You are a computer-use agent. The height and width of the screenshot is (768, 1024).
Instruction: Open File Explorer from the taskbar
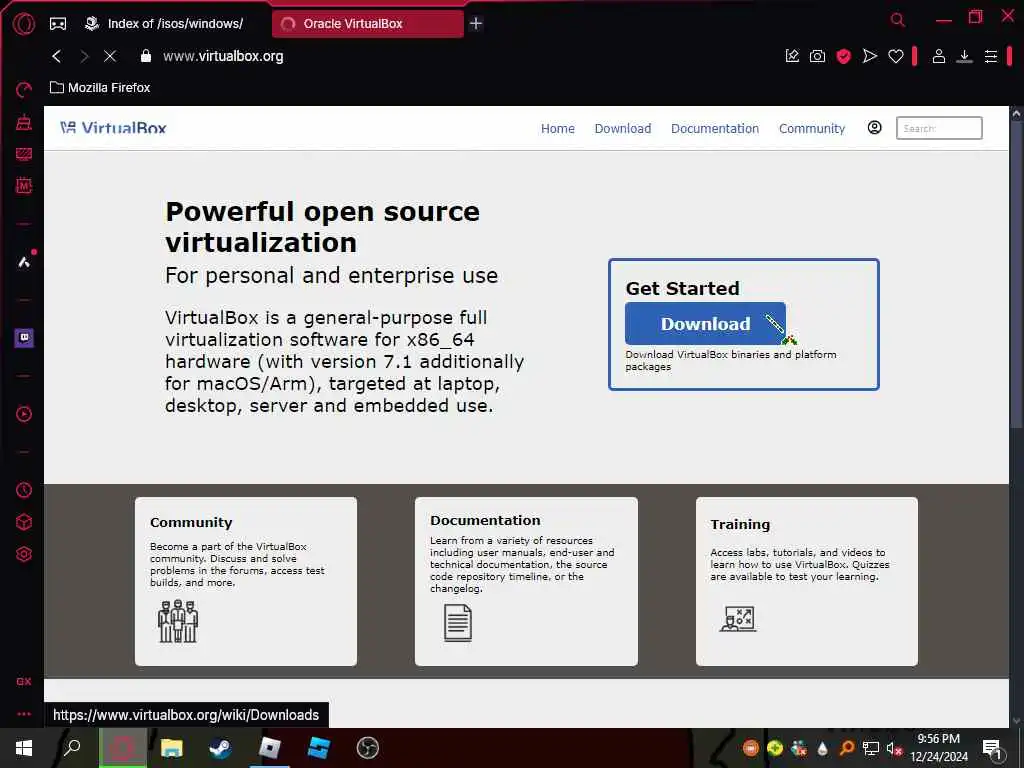click(x=172, y=748)
